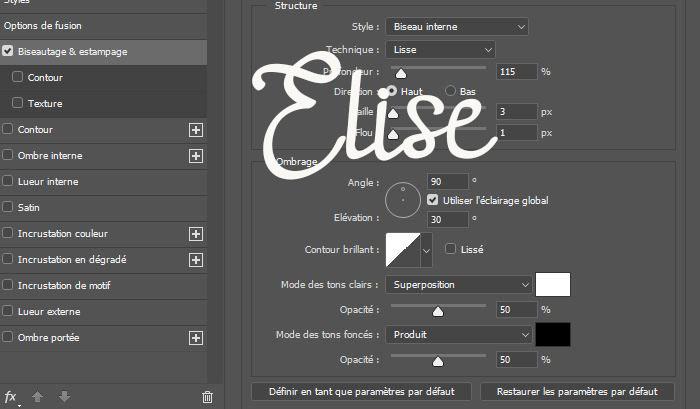Select Options de fusion in the sidebar
The image size is (700, 409).
click(x=50, y=25)
